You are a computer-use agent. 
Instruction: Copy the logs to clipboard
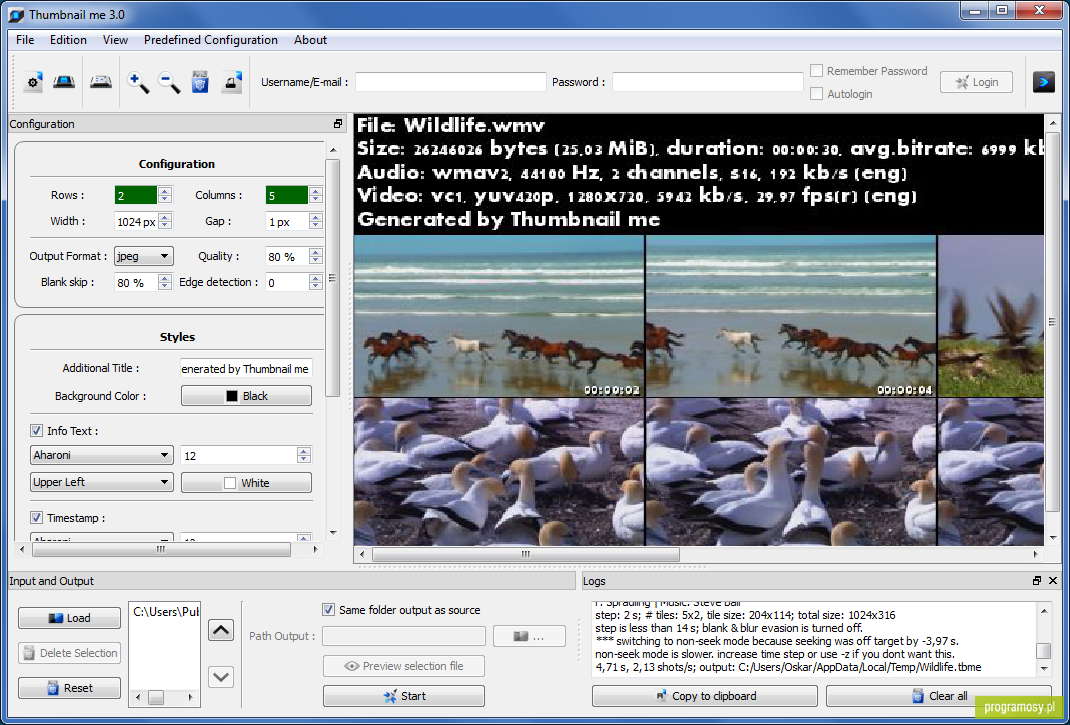tap(705, 696)
